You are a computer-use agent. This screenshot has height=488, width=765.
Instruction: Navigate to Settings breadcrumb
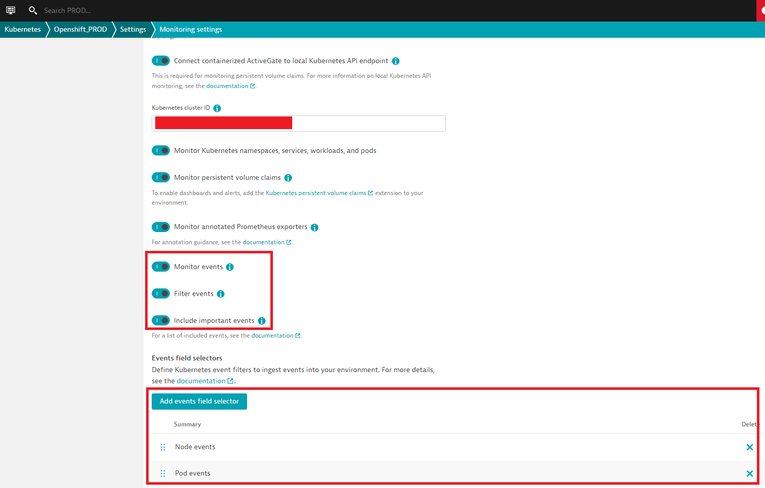click(133, 29)
